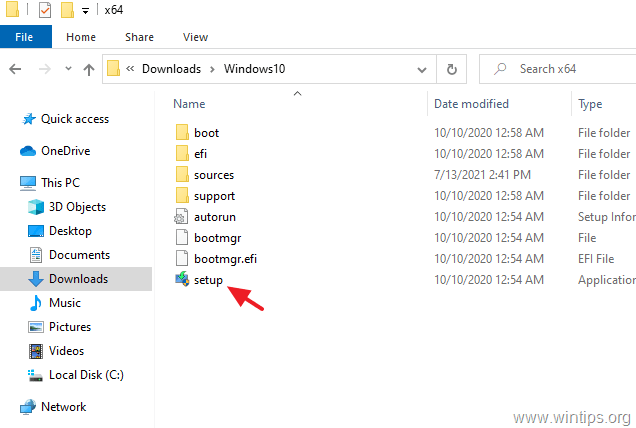Select This PC in navigation pane
Viewport: 636px width, 428px height.
(60, 183)
